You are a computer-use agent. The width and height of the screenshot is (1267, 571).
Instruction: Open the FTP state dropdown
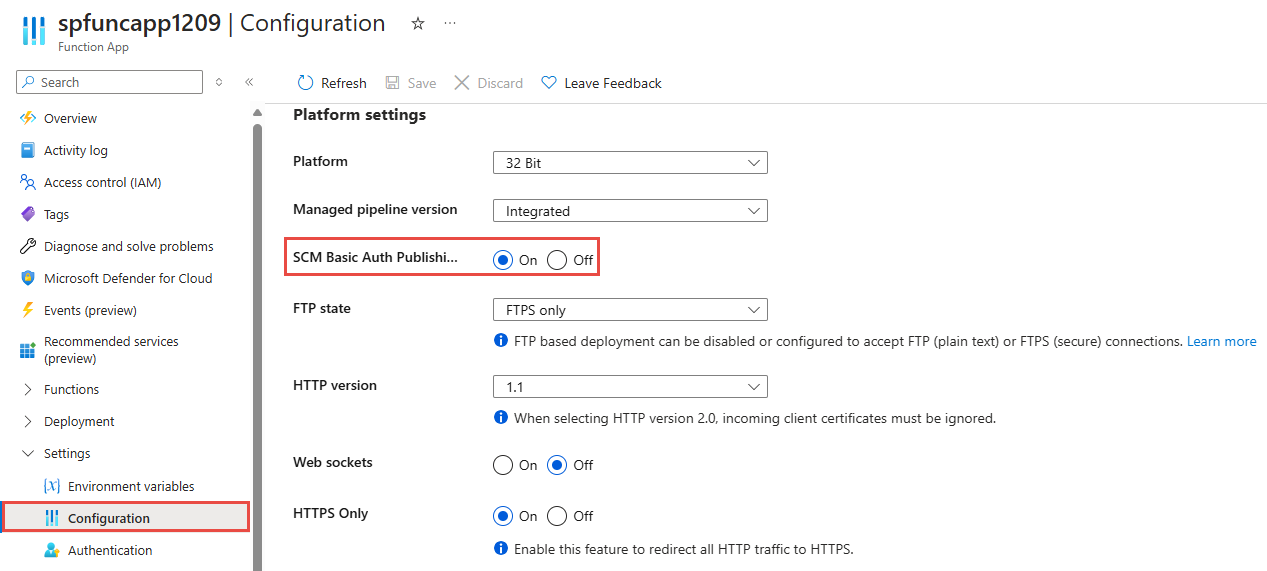630,310
